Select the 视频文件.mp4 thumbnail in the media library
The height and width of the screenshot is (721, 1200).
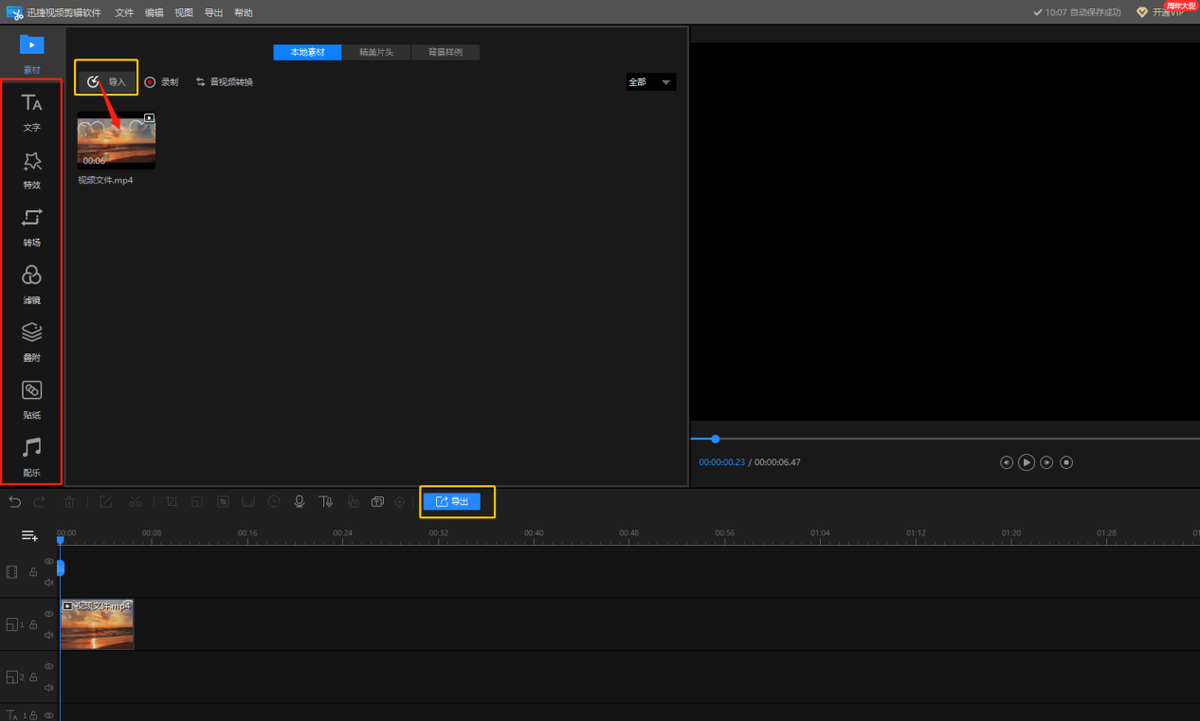pyautogui.click(x=117, y=140)
